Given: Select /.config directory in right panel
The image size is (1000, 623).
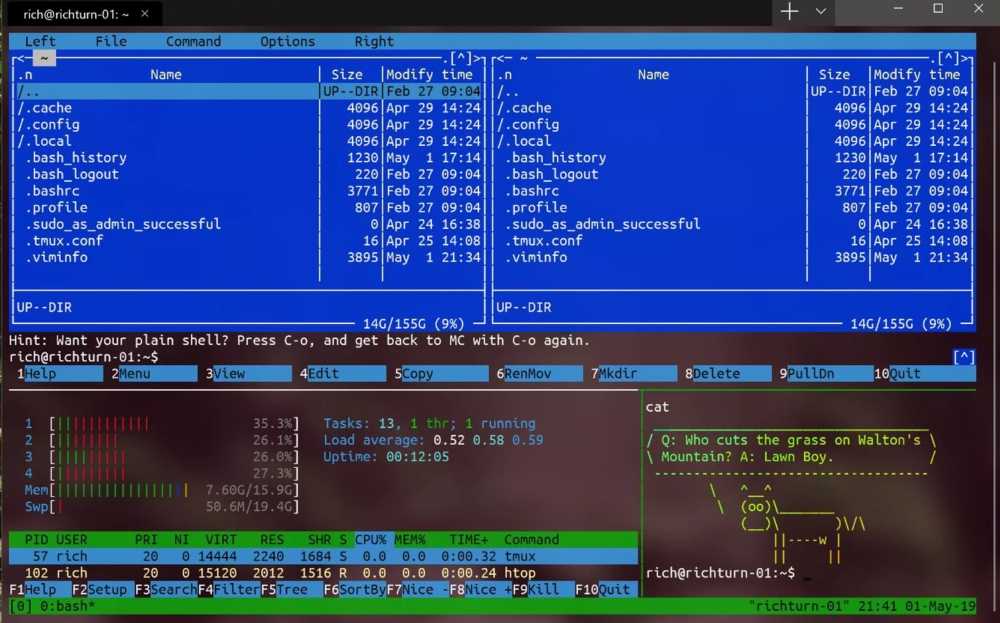Looking at the screenshot, I should [733, 124].
